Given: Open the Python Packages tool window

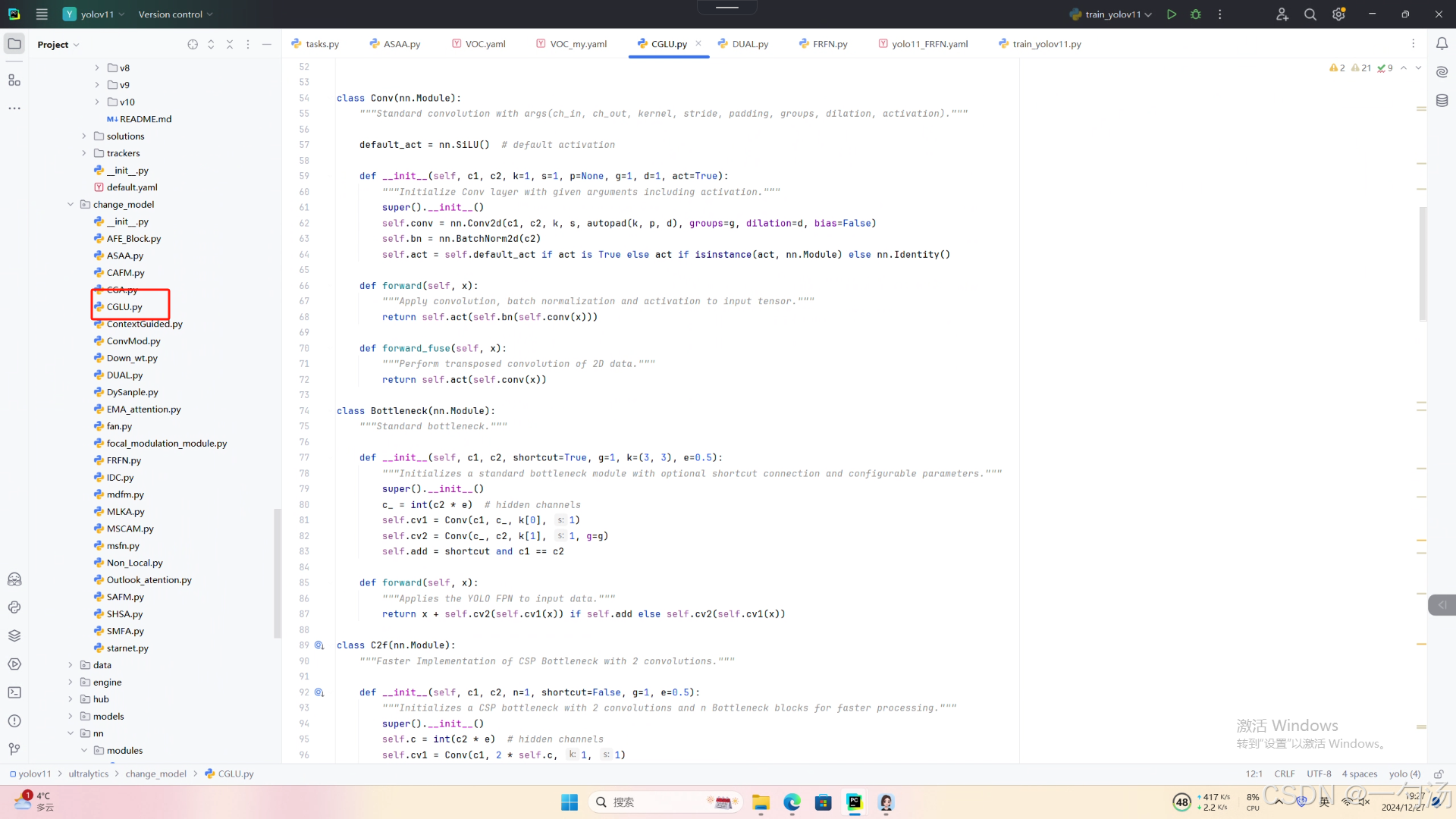Looking at the screenshot, I should tap(14, 635).
